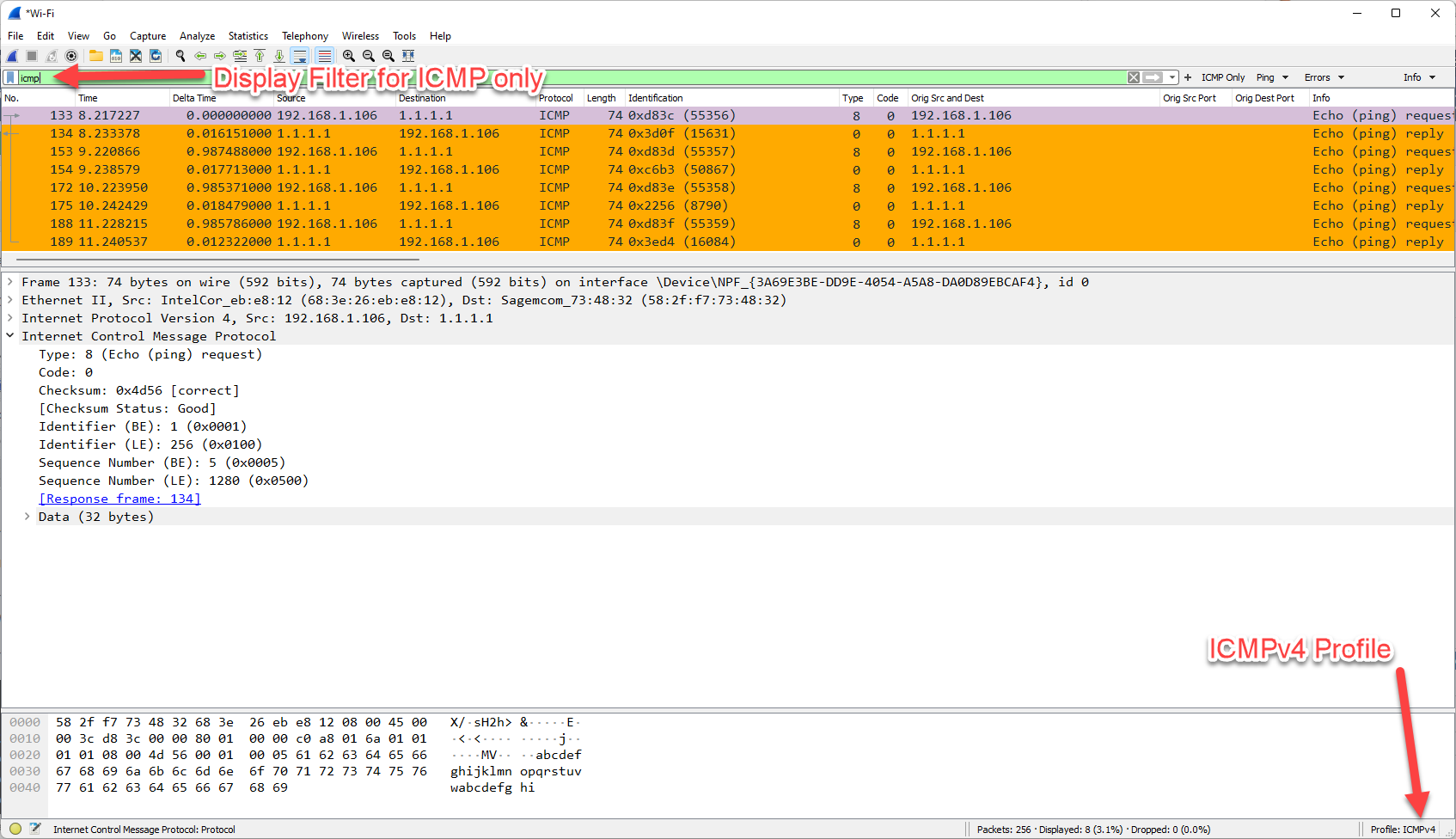Apply the ICMP Only filter button
Viewport: 1456px width, 839px height.
point(1223,77)
